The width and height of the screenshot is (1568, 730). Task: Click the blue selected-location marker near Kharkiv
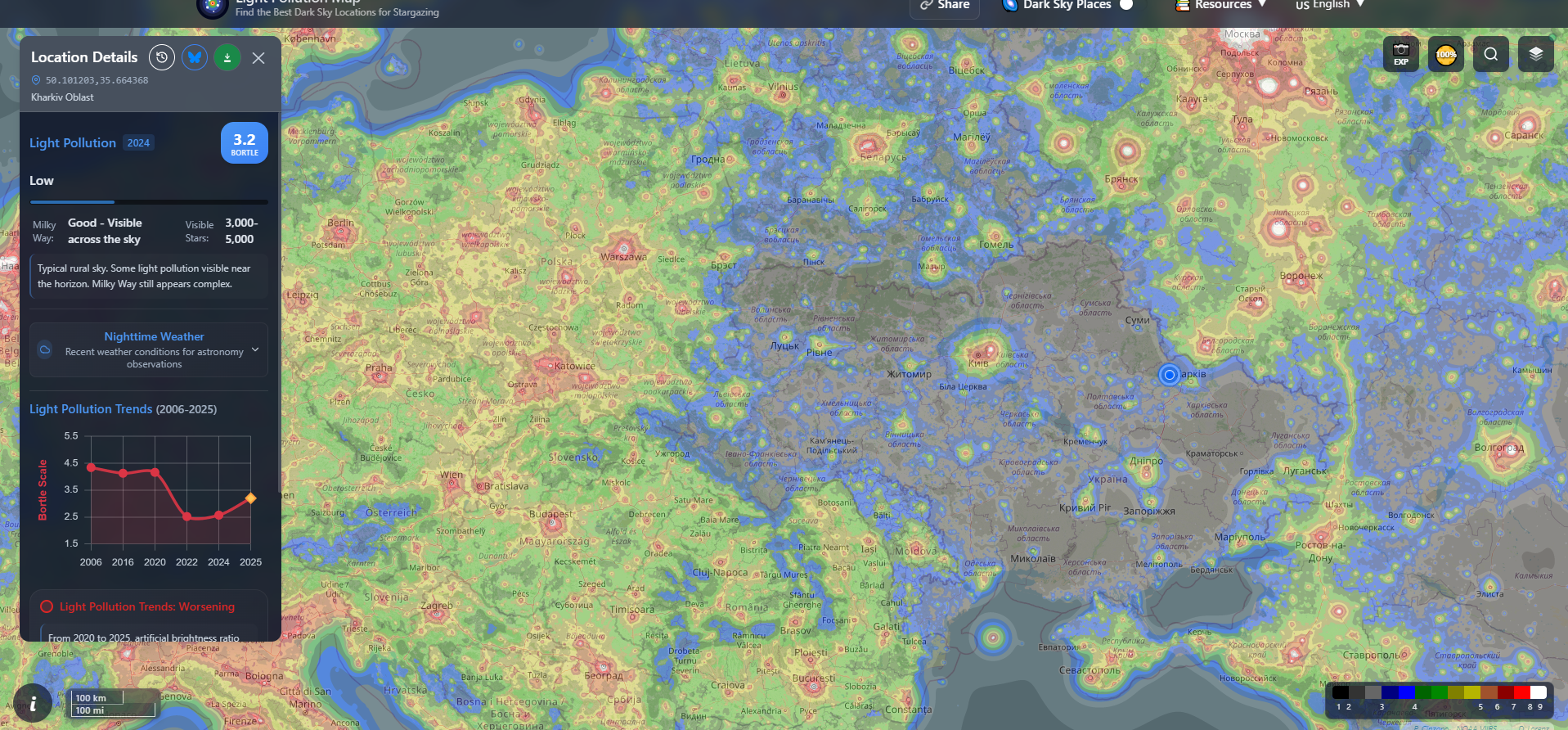(1170, 375)
